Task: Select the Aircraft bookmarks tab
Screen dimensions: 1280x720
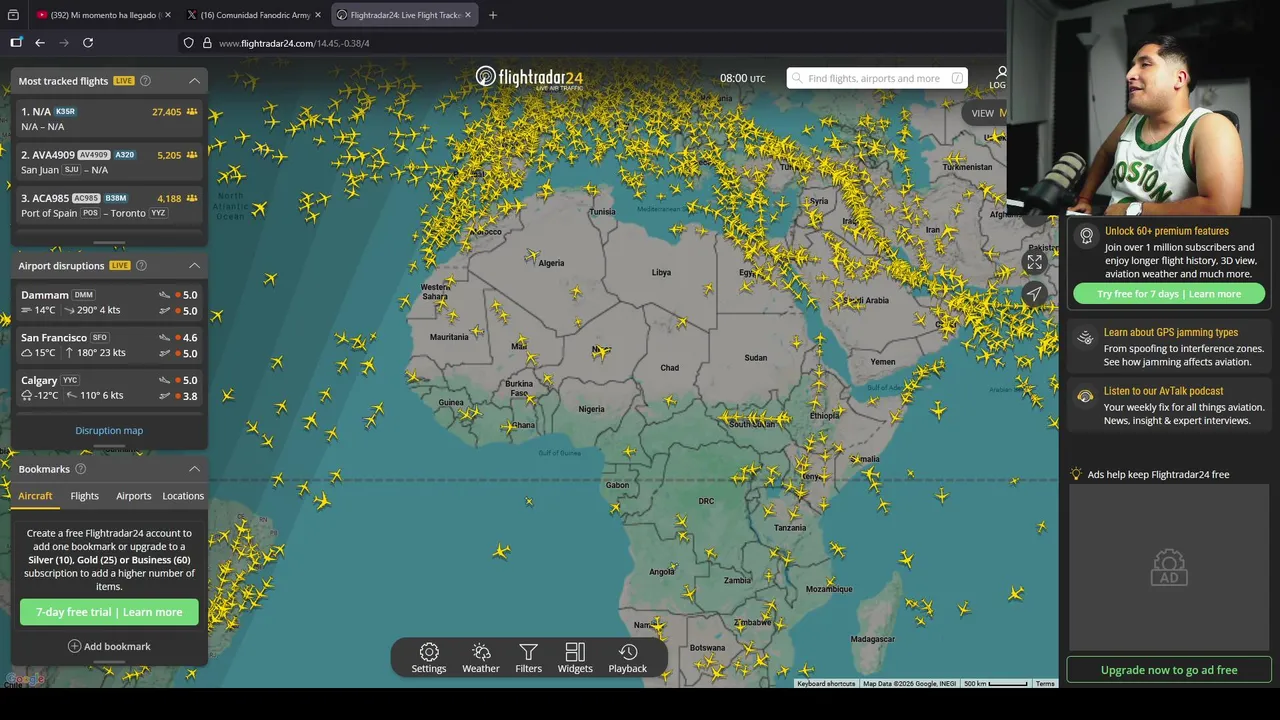Action: tap(35, 496)
